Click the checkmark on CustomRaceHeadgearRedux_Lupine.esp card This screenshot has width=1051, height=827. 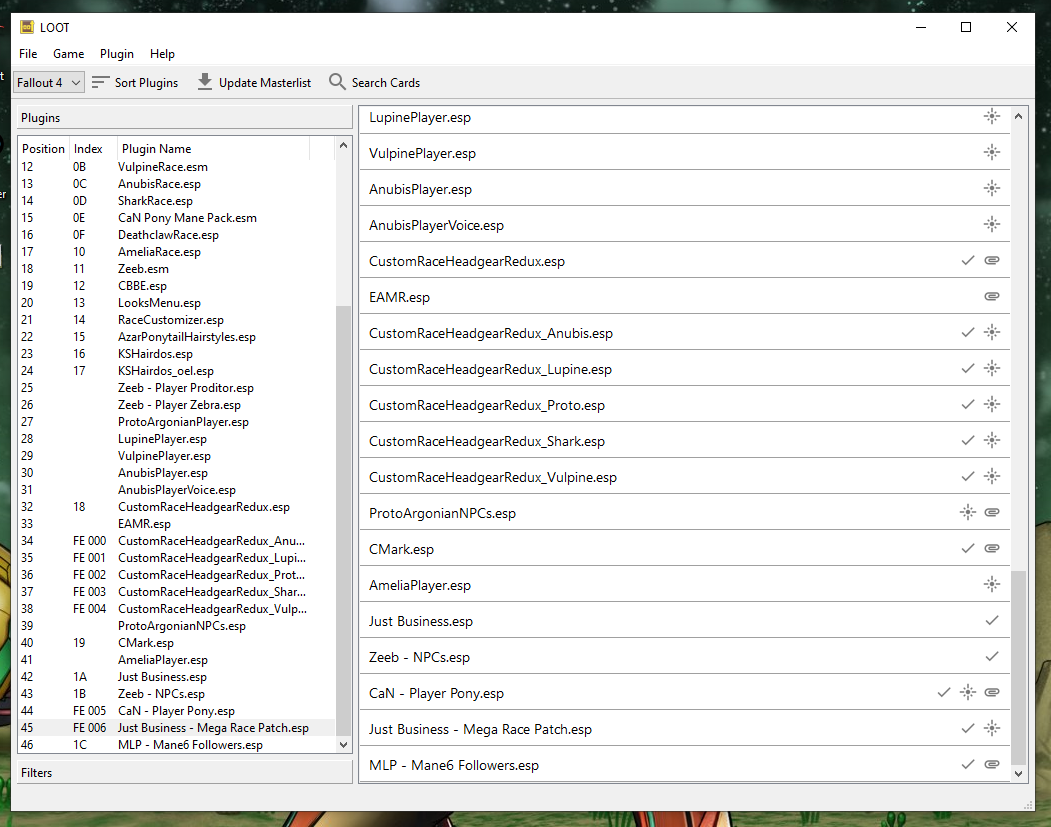point(968,369)
